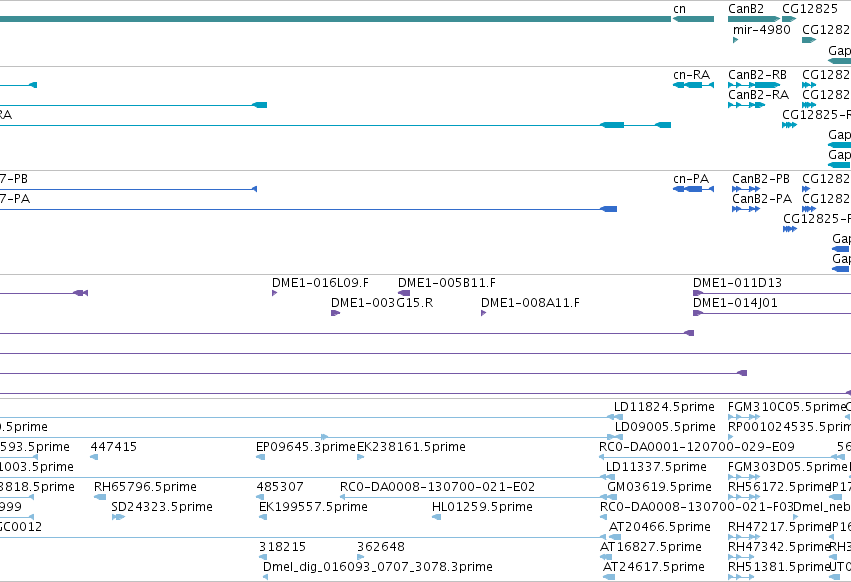Select the CanB2-RA transcript

pos(746,105)
